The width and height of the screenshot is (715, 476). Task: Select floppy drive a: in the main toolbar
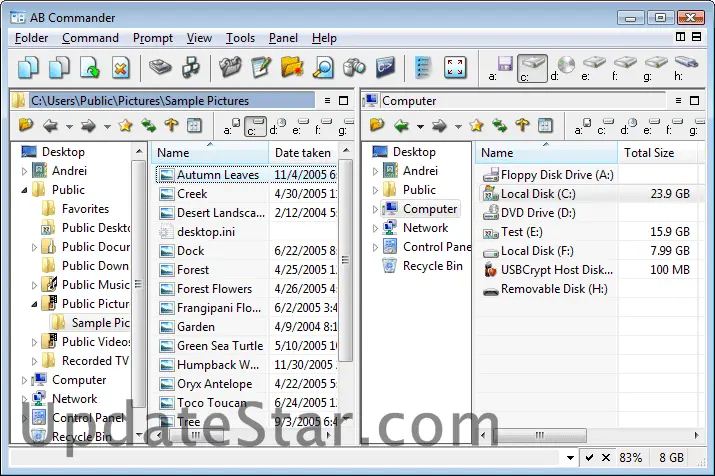coord(501,68)
